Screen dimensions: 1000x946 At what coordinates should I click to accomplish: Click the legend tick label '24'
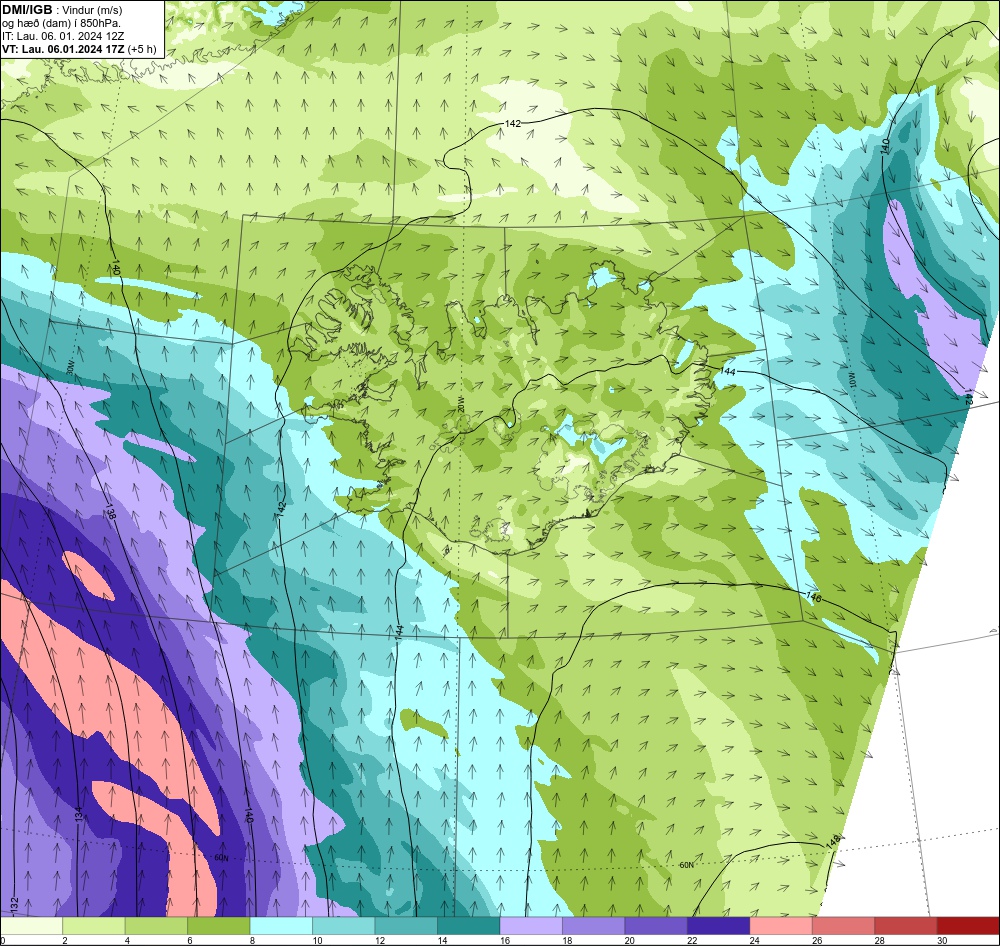[x=754, y=940]
